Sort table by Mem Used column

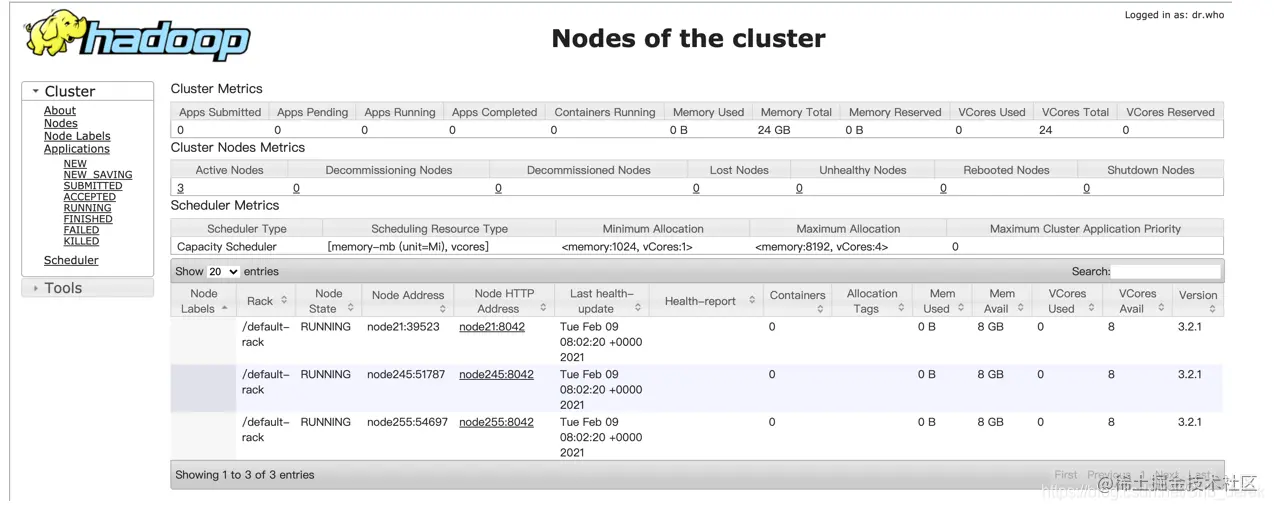pyautogui.click(x=942, y=301)
